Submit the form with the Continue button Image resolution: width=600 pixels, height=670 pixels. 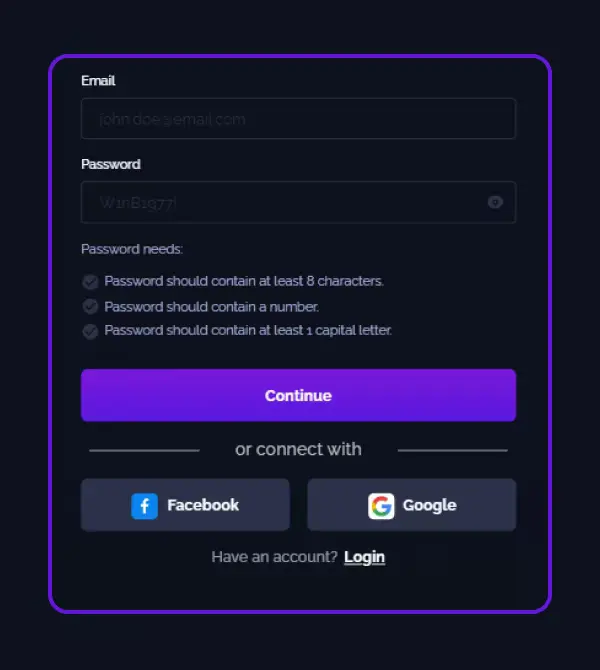tap(298, 395)
